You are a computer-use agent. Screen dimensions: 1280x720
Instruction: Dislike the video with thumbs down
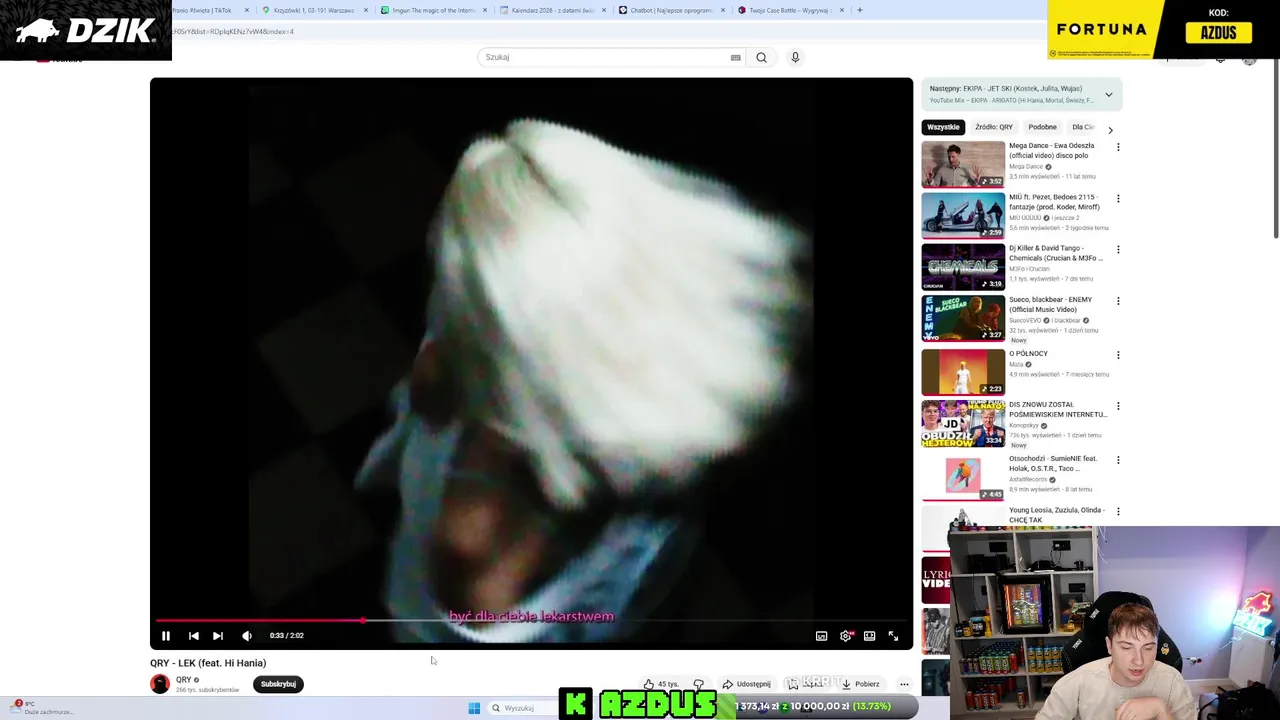pos(698,684)
